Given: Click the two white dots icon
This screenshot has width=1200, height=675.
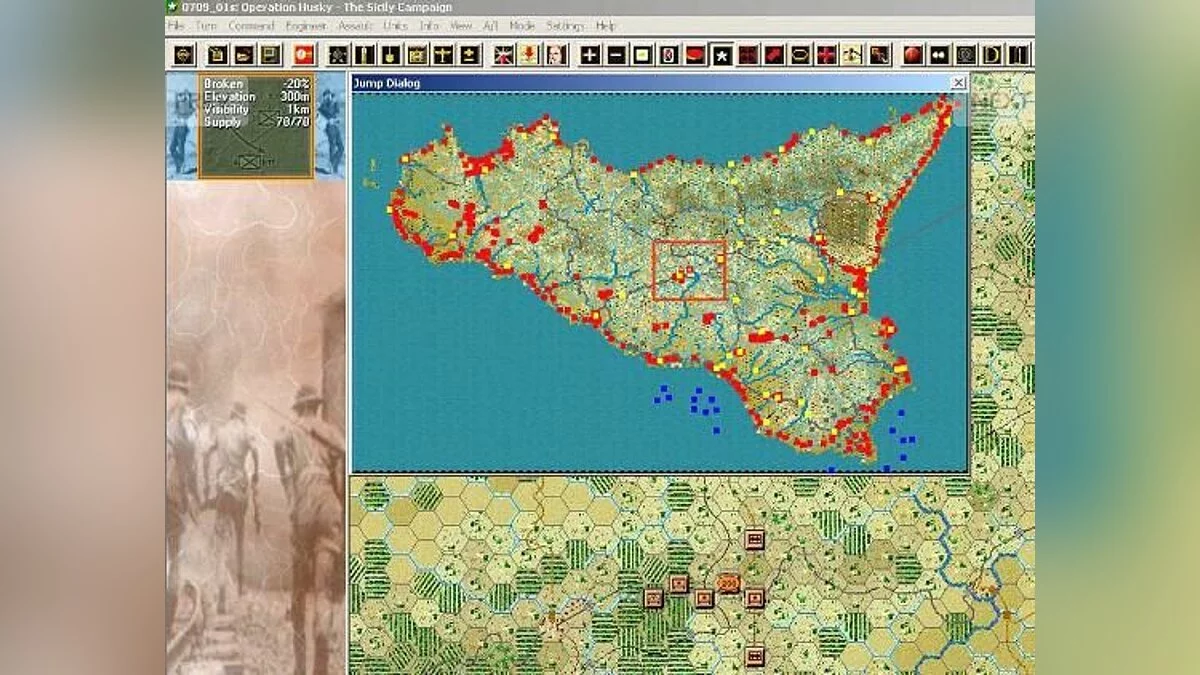Looking at the screenshot, I should (x=939, y=54).
